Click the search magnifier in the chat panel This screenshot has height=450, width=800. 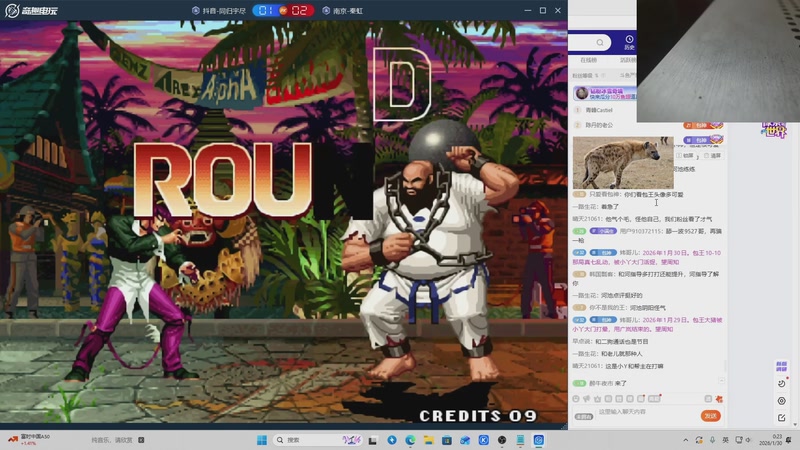(x=600, y=42)
